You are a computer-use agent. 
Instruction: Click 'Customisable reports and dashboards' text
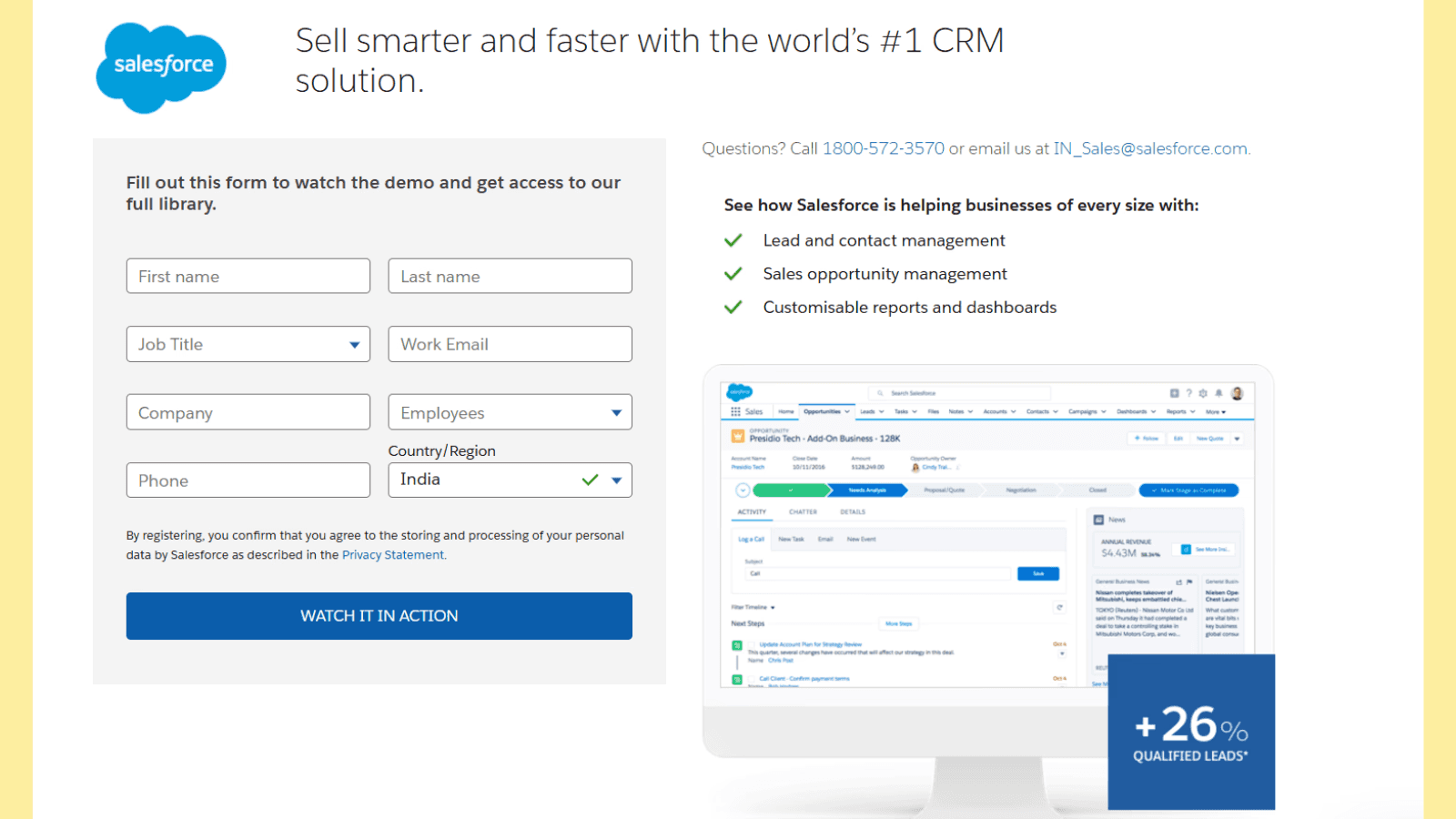910,308
